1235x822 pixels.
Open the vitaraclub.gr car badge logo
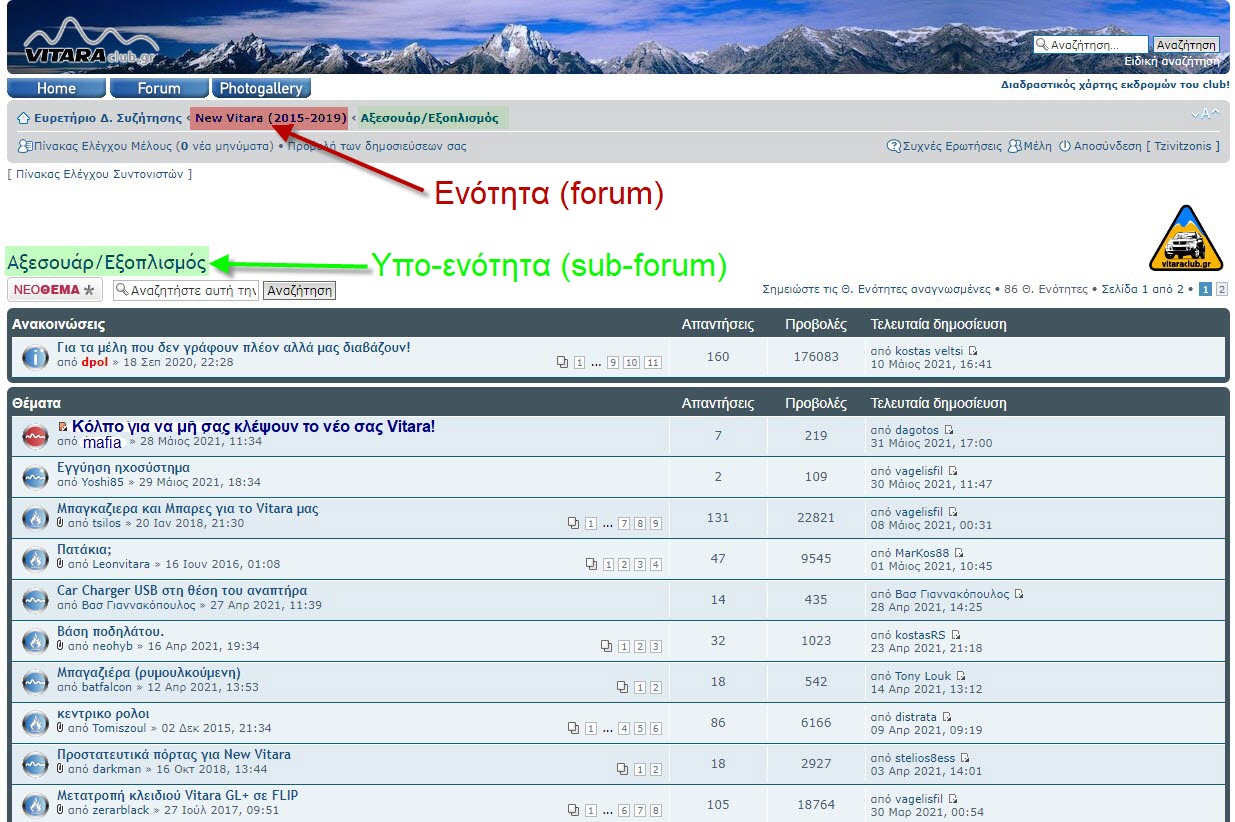coord(1185,238)
